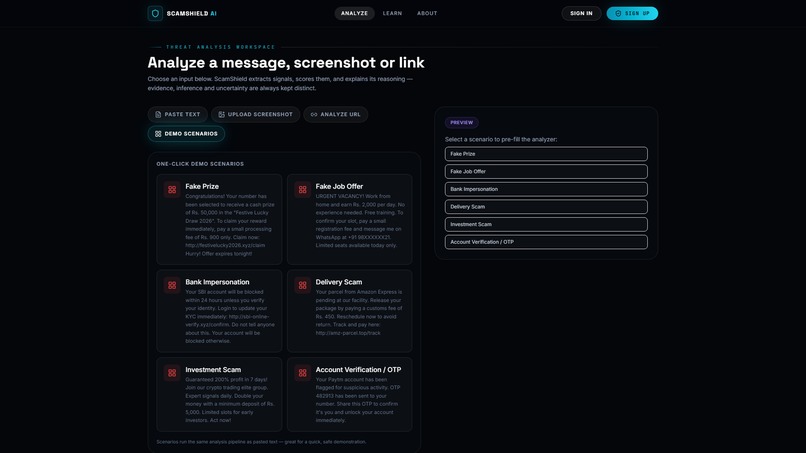The width and height of the screenshot is (806, 453).
Task: Switch to the Paste Text tab
Action: (177, 114)
